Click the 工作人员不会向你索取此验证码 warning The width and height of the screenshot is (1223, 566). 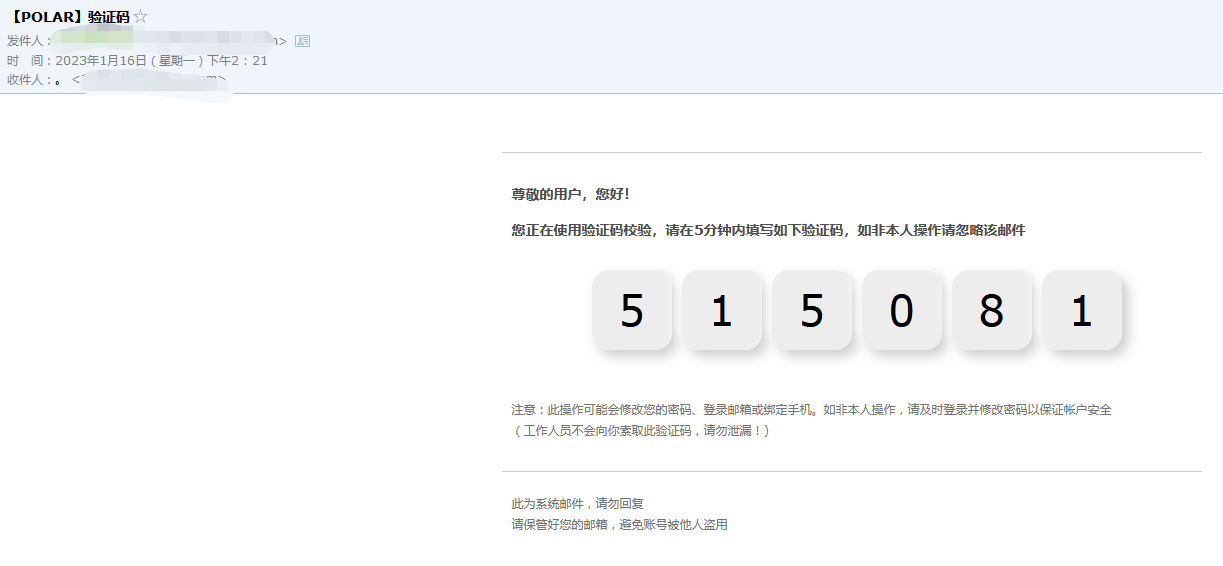(x=641, y=431)
